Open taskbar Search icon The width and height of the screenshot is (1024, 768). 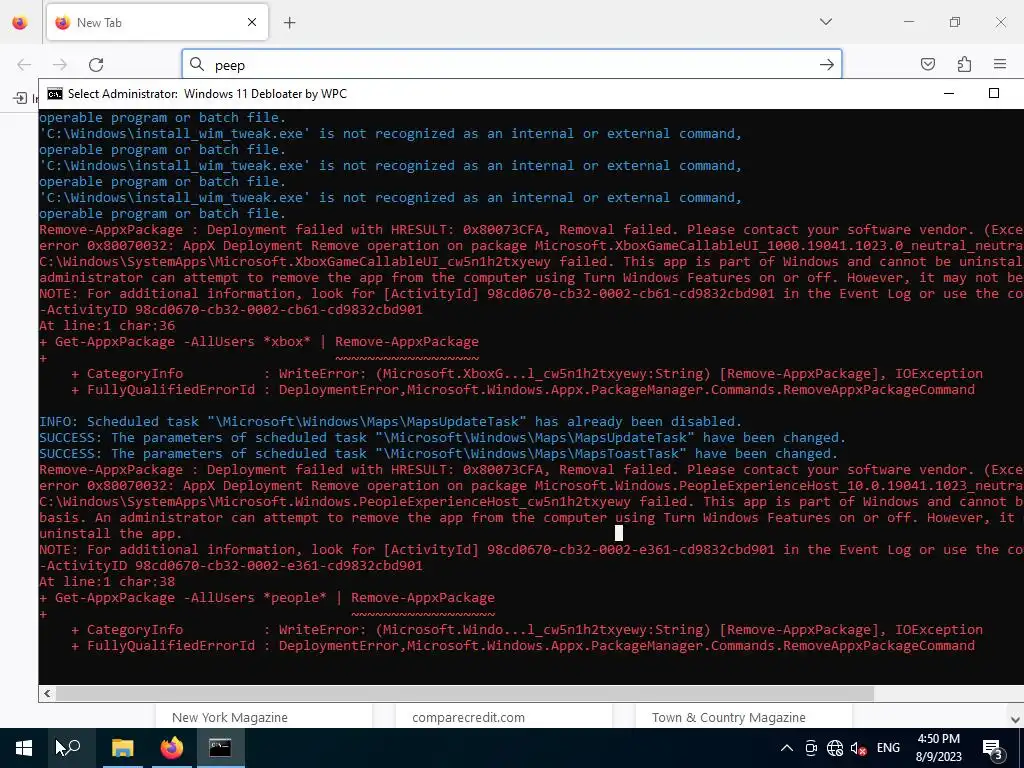pos(71,748)
